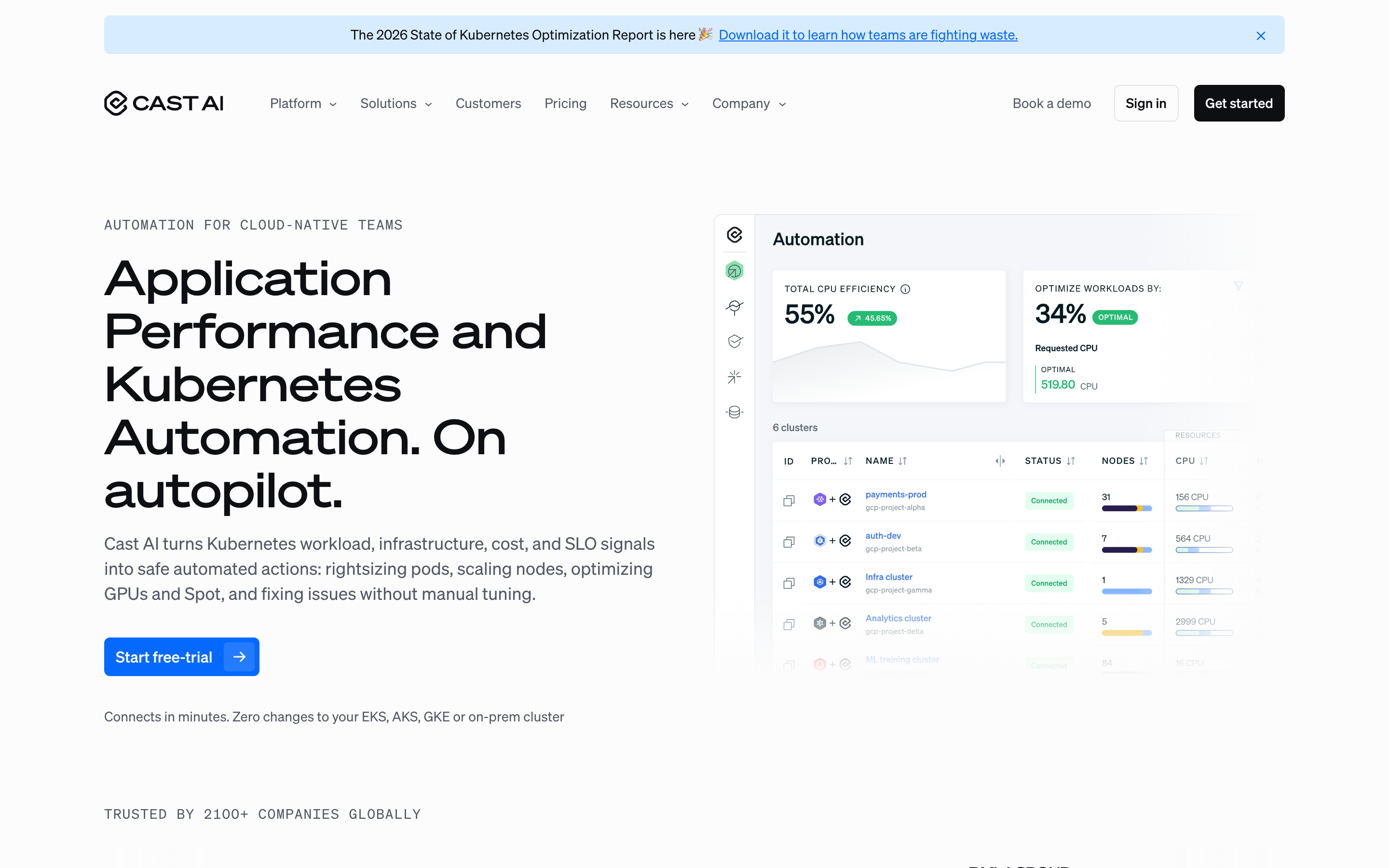
Task: Open the Analytics cluster link
Action: [898, 618]
